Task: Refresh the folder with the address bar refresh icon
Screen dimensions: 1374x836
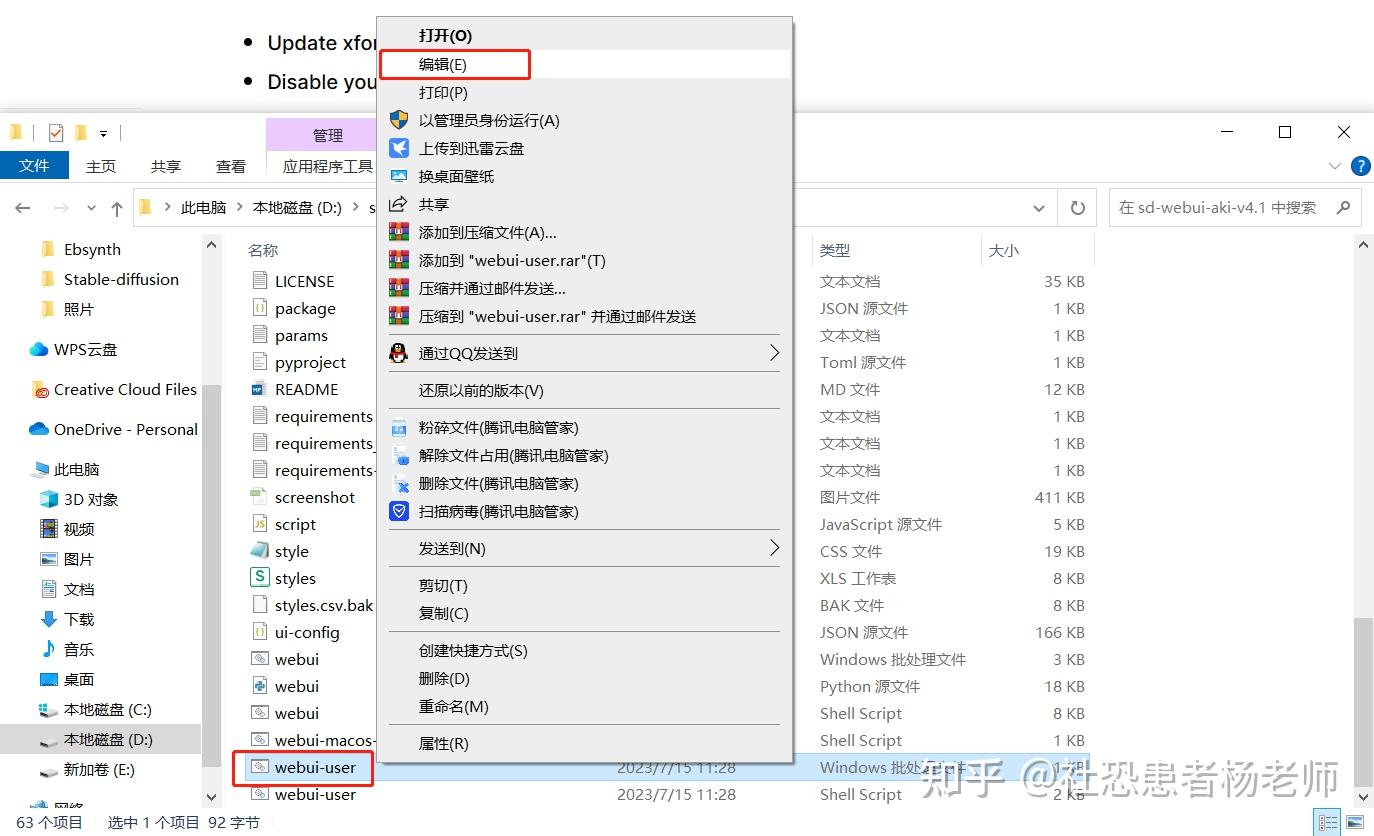Action: pos(1077,207)
